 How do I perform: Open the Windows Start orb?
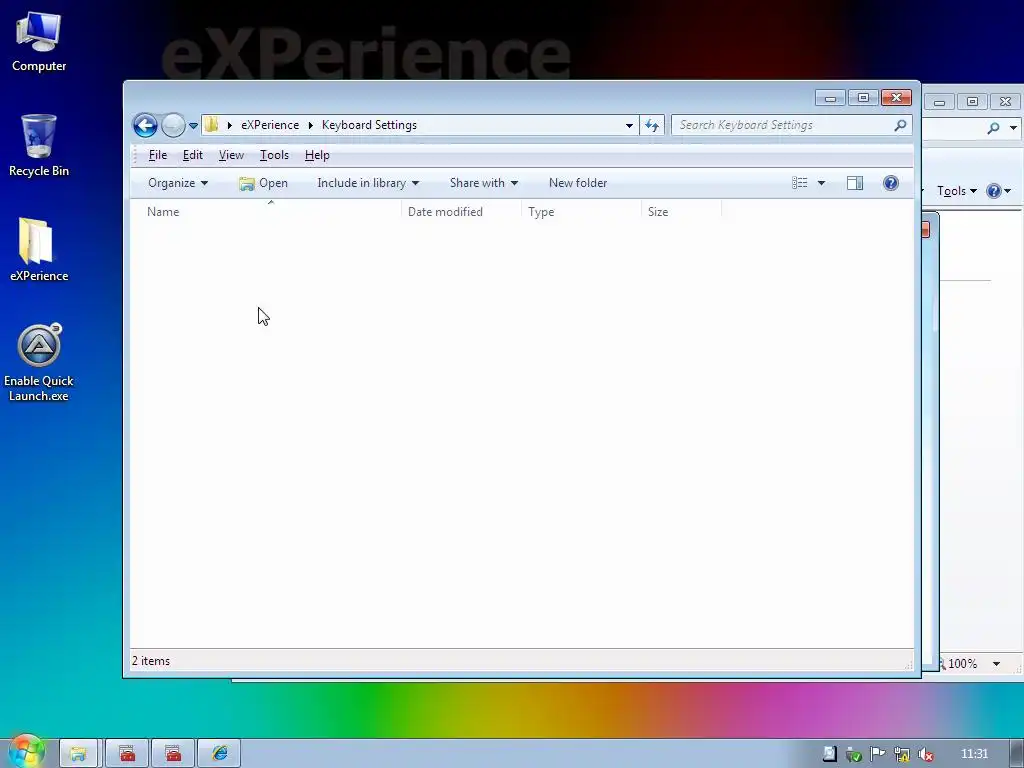(26, 752)
